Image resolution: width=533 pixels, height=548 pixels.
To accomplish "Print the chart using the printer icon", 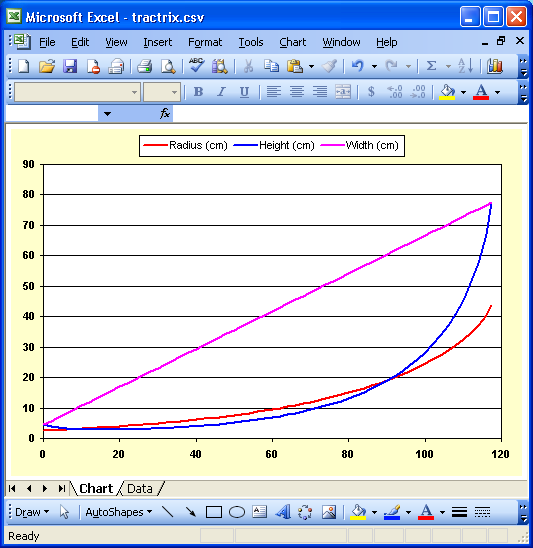I will [144, 66].
